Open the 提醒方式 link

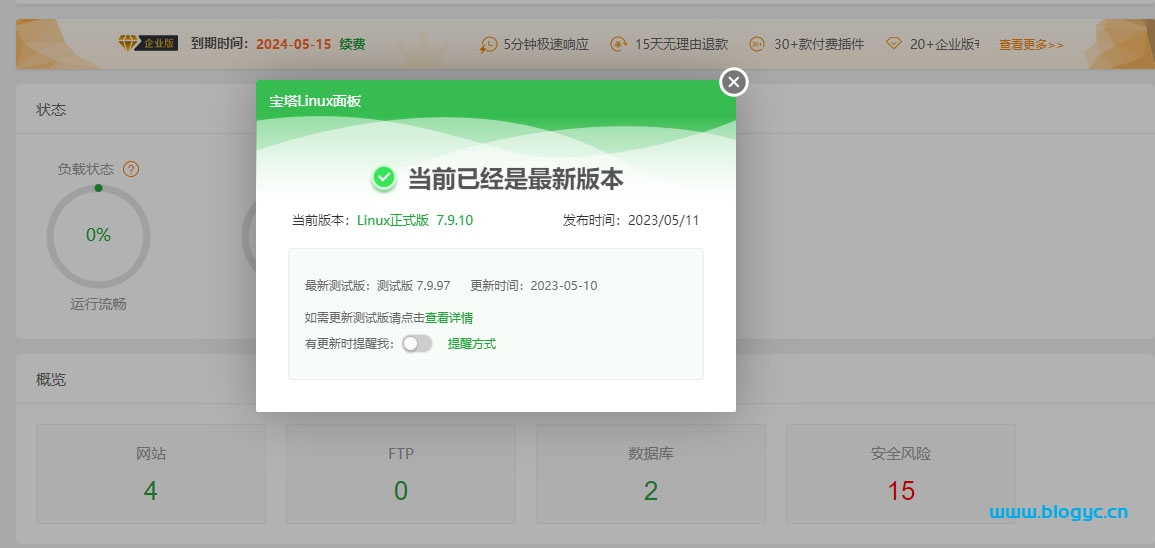click(471, 343)
